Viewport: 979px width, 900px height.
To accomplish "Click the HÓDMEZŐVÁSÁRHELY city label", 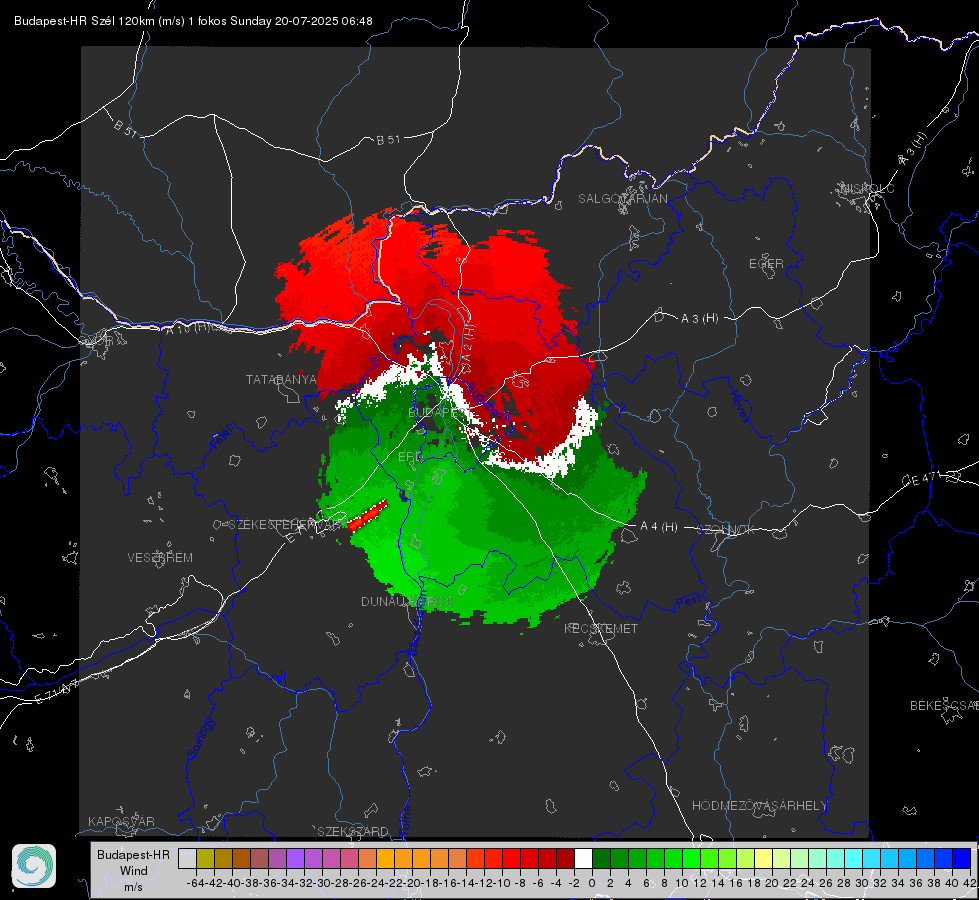I will tap(759, 806).
